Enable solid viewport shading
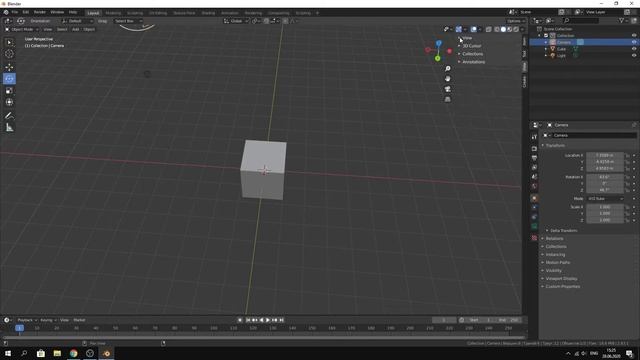Screen dimensions: 640x360 coord(503,29)
